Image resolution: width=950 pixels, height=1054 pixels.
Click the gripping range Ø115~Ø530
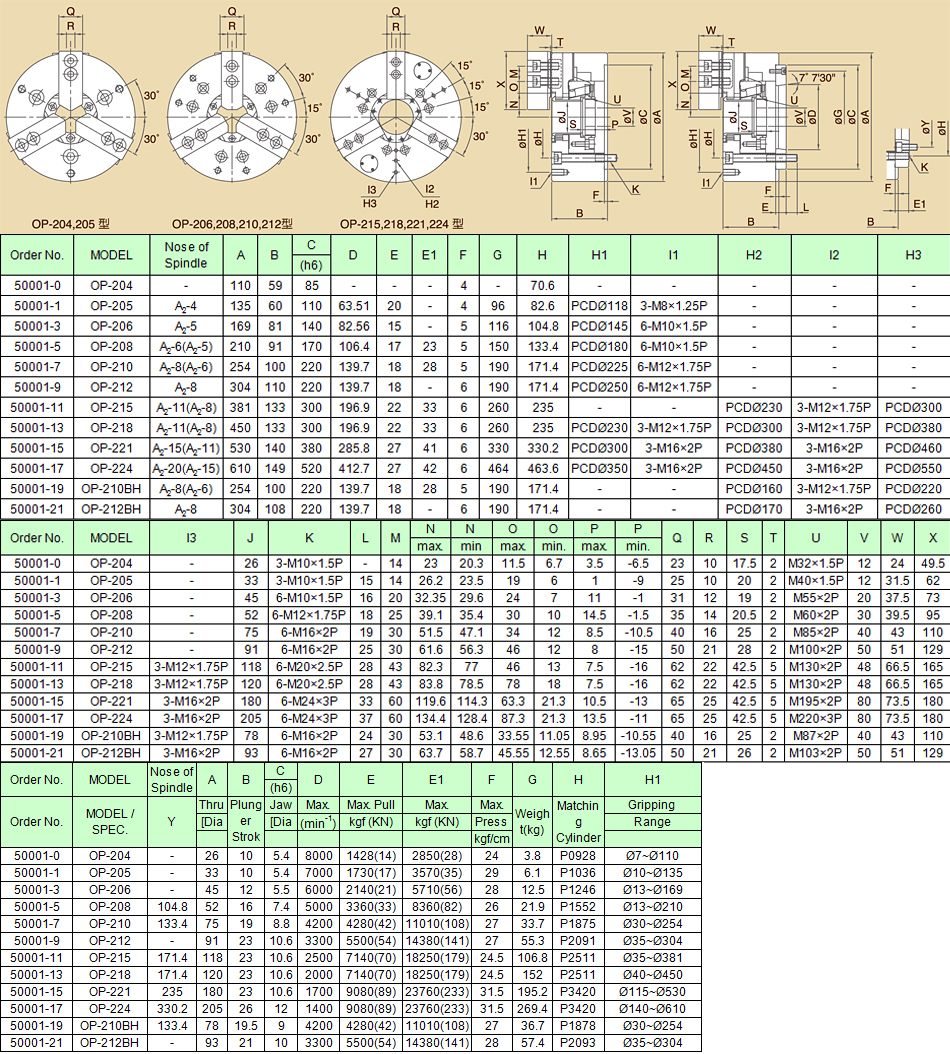coord(651,991)
